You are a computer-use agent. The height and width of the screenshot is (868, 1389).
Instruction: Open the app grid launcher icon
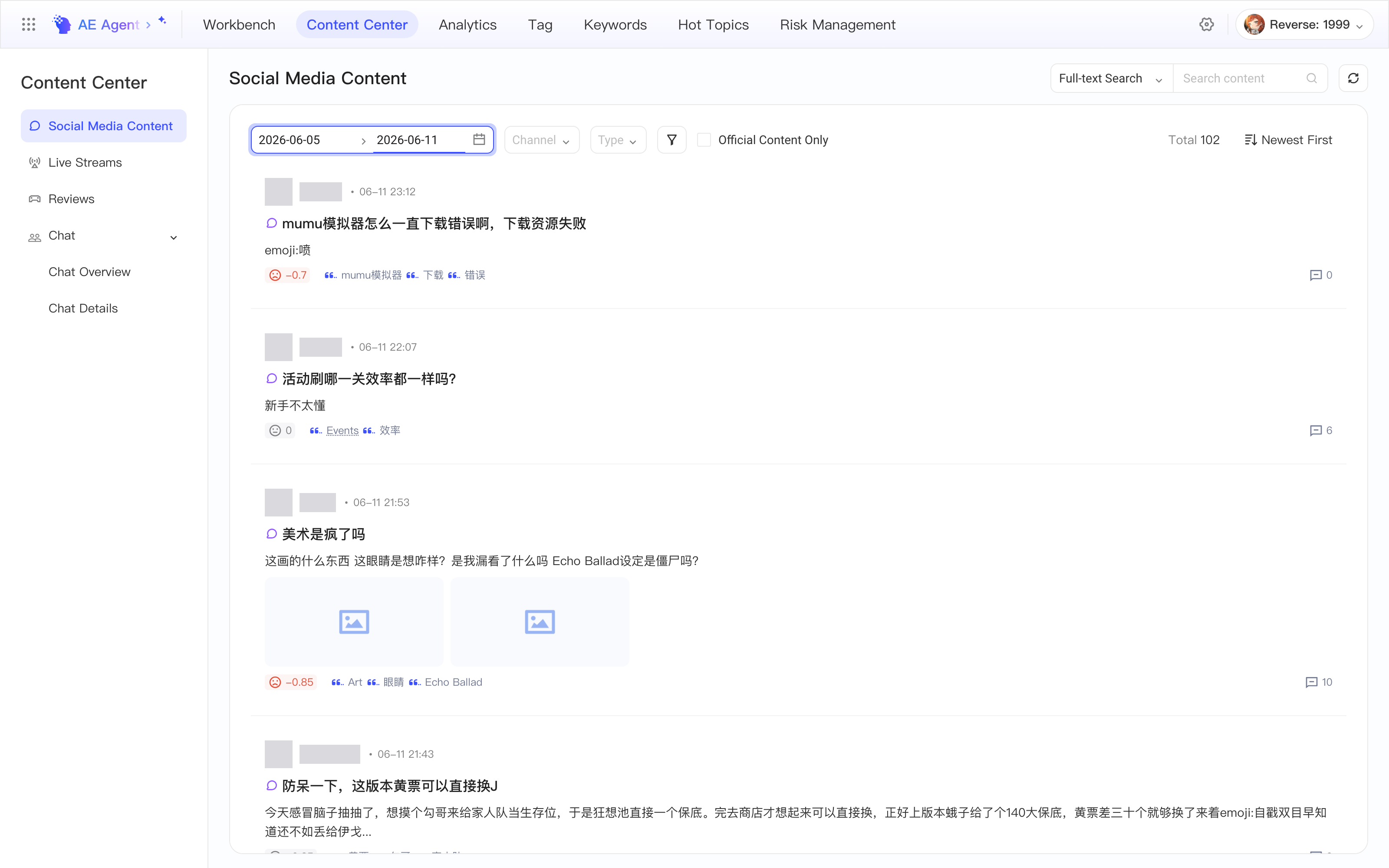tap(28, 25)
